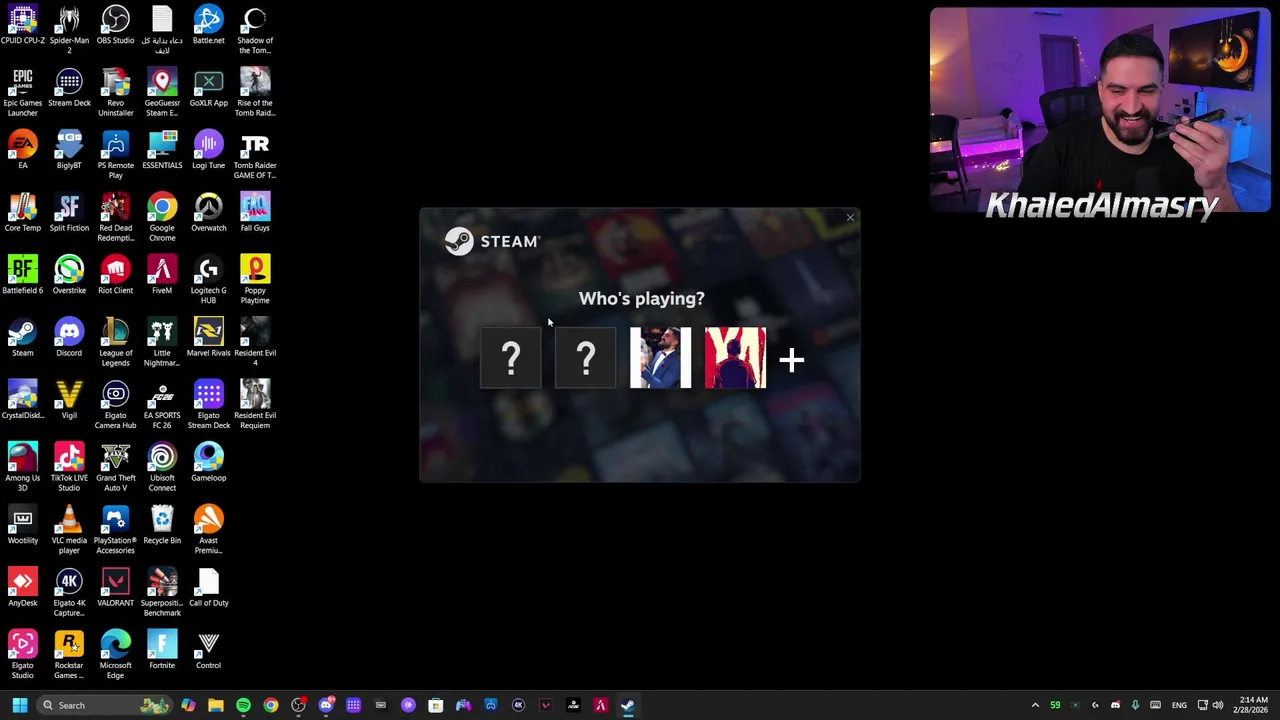Screen dimensions: 1280x720
Task: Open volume control in system tray
Action: click(x=1217, y=705)
